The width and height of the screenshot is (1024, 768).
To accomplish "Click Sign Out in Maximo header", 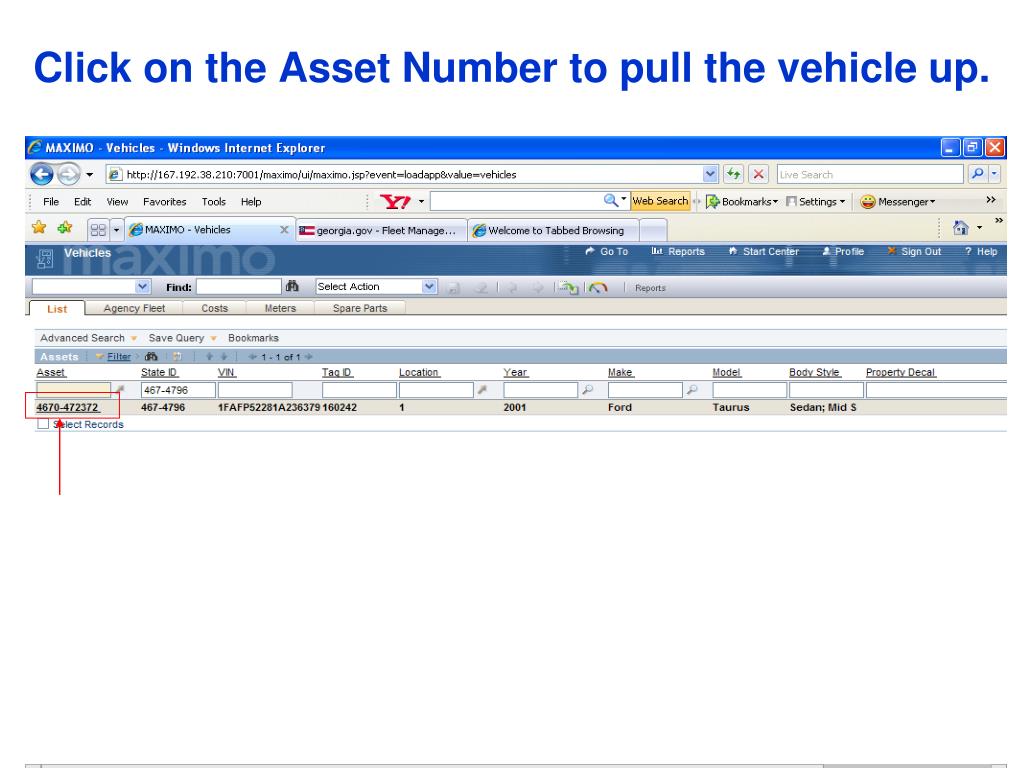I will tap(914, 251).
